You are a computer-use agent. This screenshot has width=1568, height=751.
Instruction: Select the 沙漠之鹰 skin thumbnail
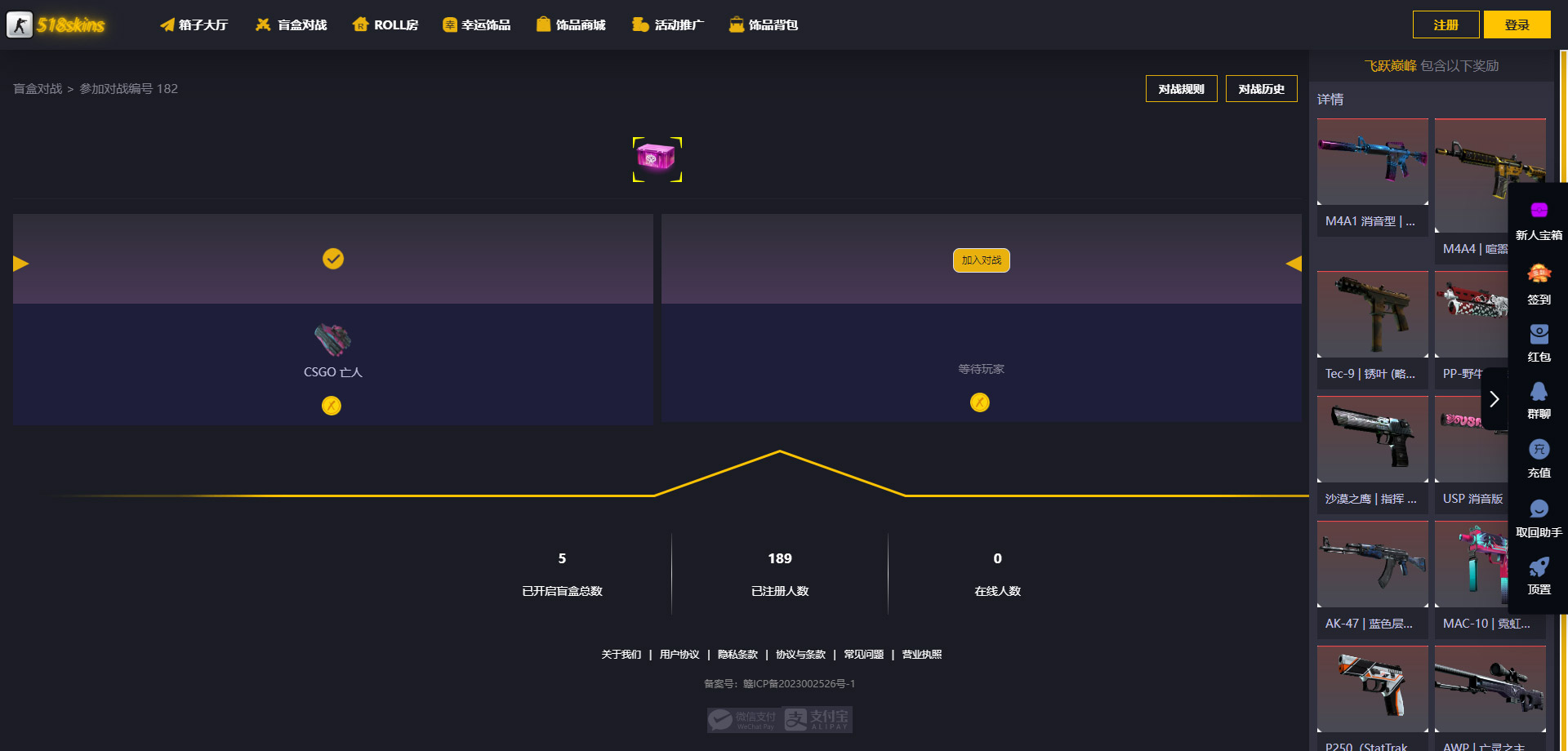click(x=1373, y=439)
